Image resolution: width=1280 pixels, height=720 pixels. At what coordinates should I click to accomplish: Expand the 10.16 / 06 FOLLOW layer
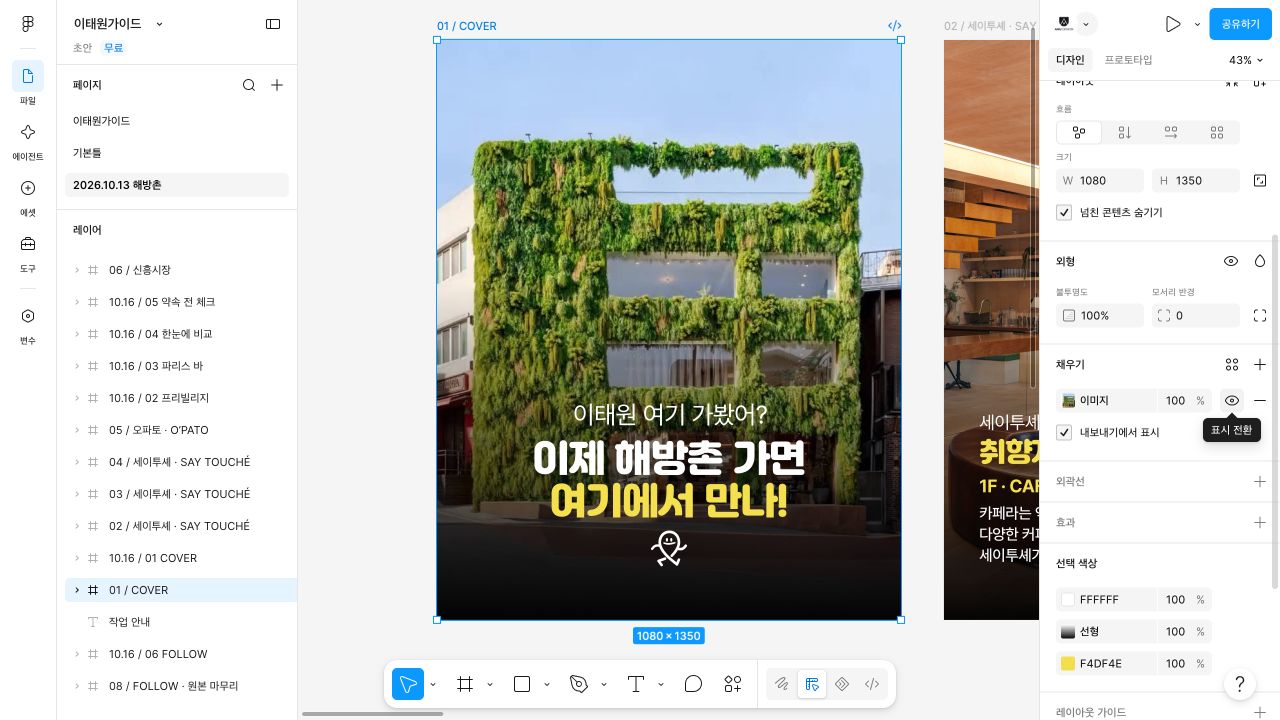pyautogui.click(x=77, y=654)
